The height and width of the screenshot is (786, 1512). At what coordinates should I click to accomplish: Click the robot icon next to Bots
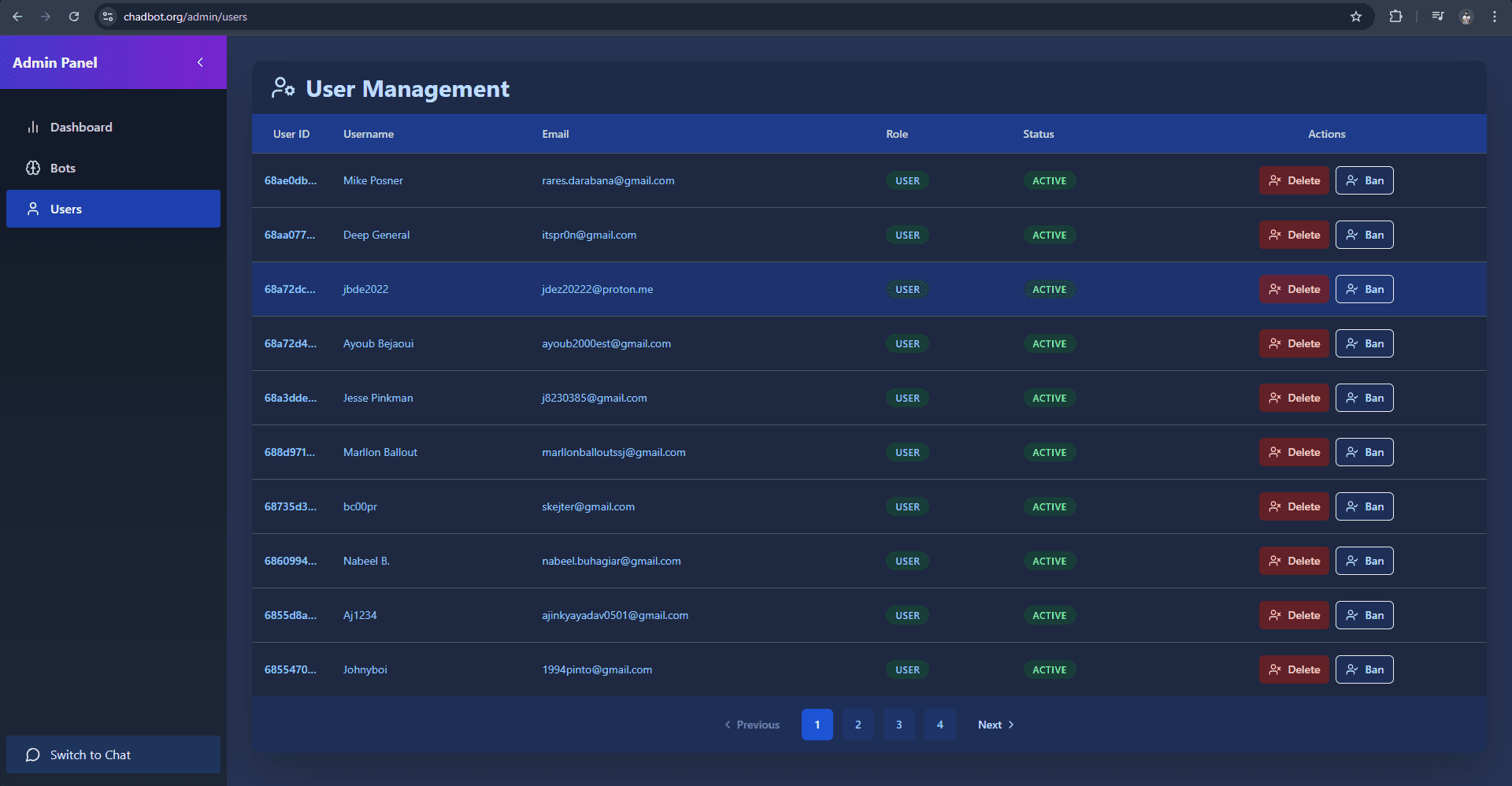coord(33,168)
